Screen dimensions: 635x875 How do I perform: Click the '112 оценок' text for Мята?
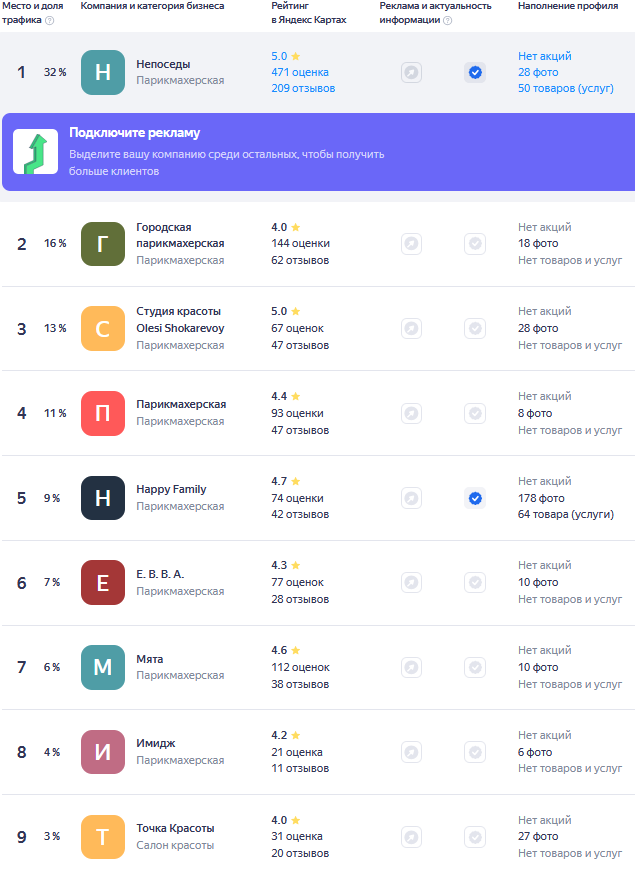[x=300, y=667]
